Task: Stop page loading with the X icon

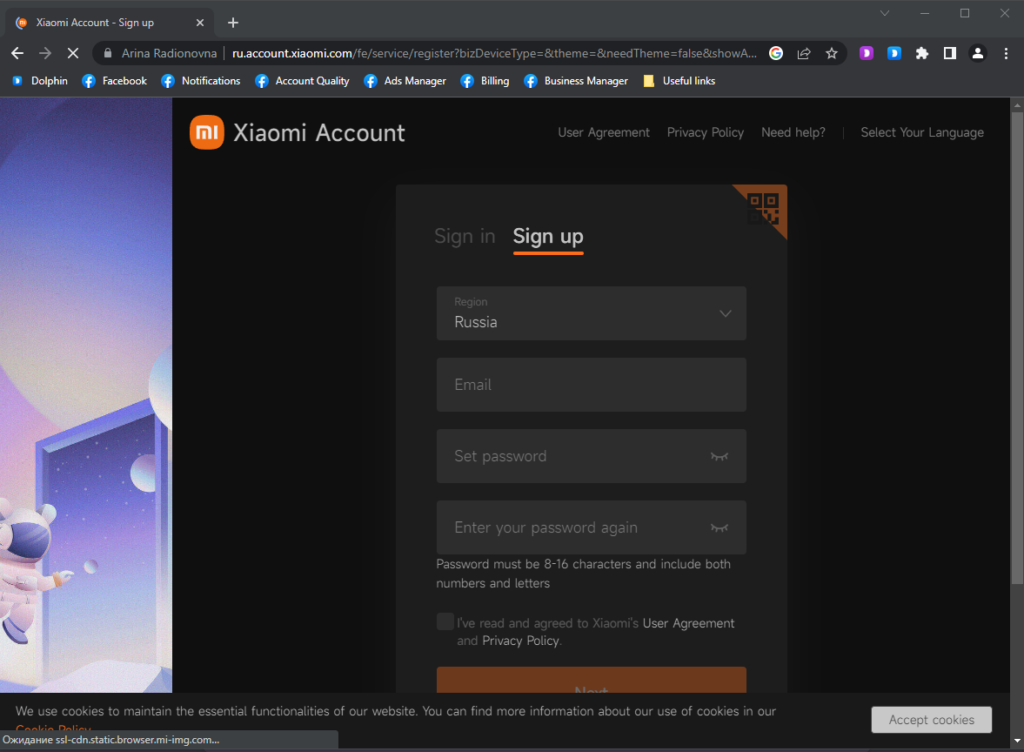Action: 73,54
